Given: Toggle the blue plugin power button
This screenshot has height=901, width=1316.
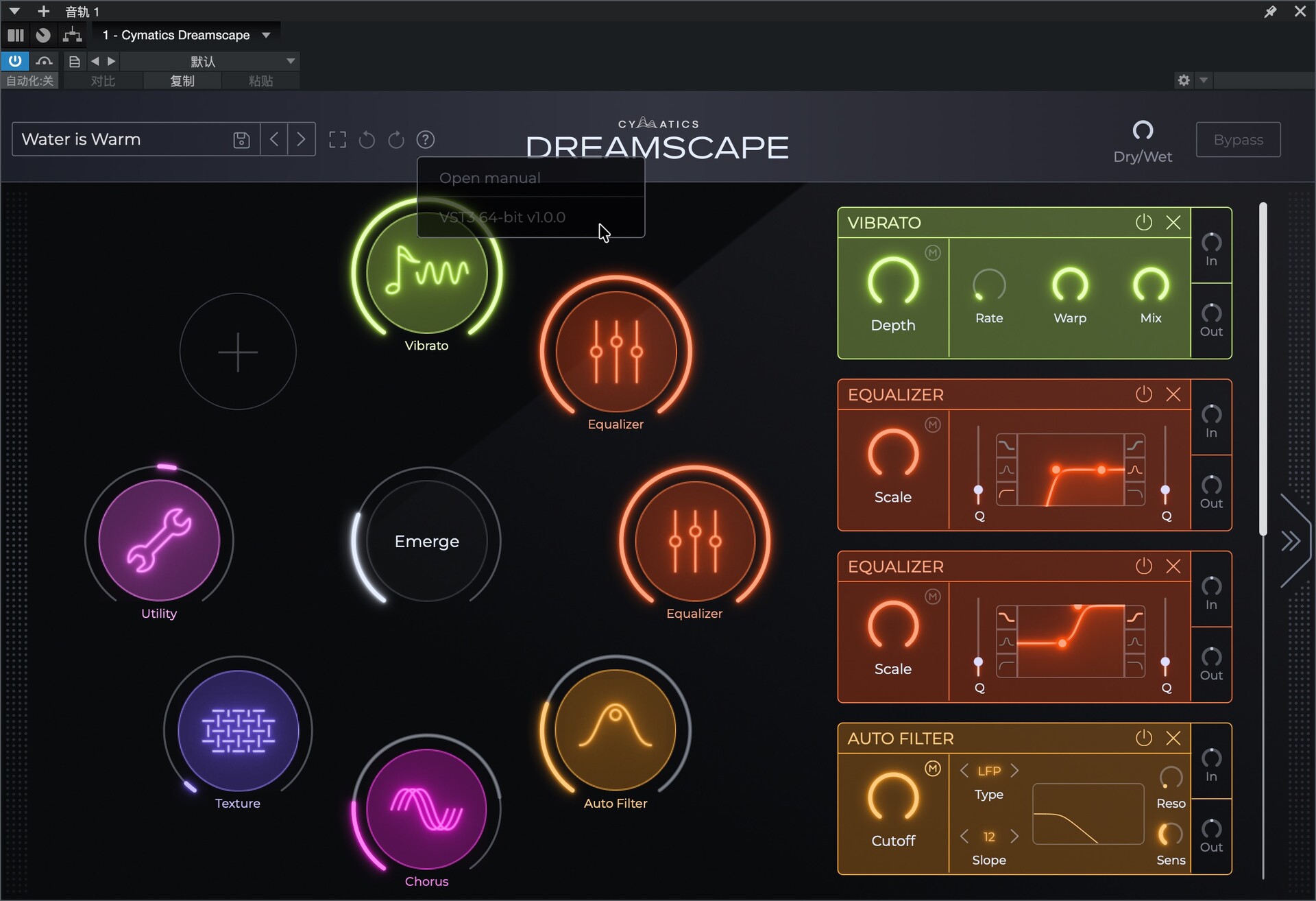Looking at the screenshot, I should pyautogui.click(x=15, y=61).
